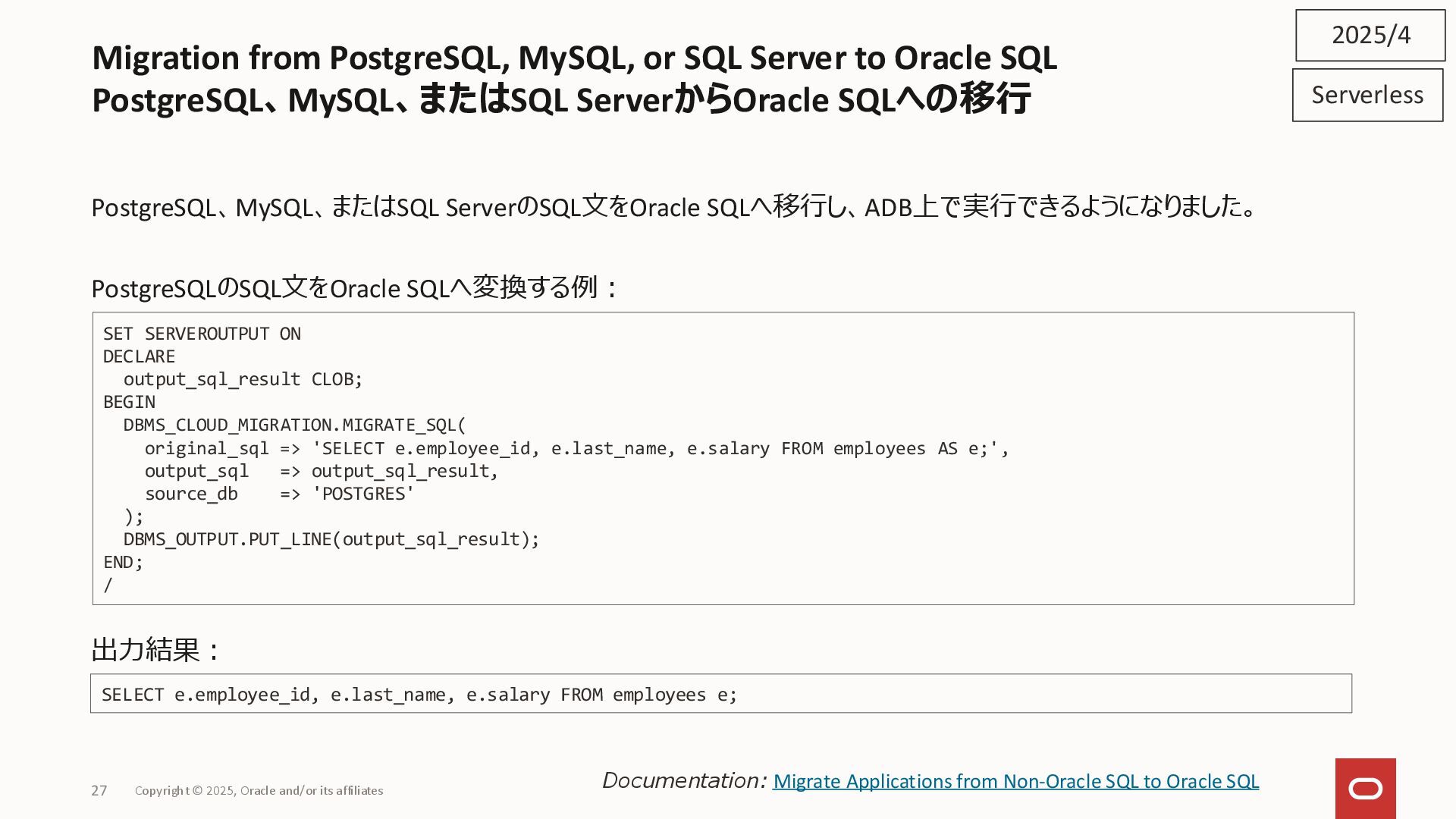
Task: Click the output_sql_result CLOB declaration line
Action: tap(243, 379)
